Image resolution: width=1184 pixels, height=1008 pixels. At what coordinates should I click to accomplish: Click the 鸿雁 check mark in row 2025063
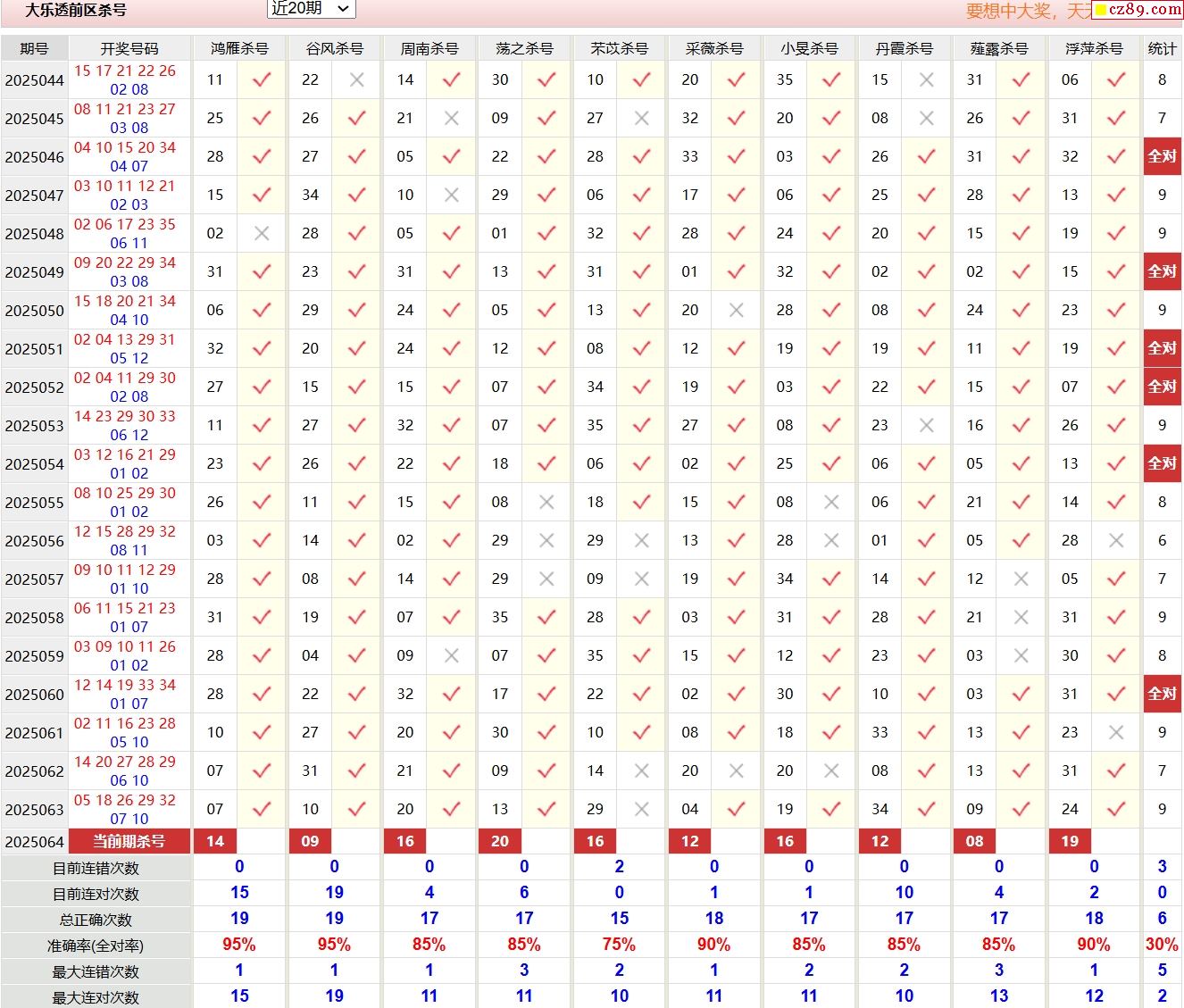[x=262, y=809]
